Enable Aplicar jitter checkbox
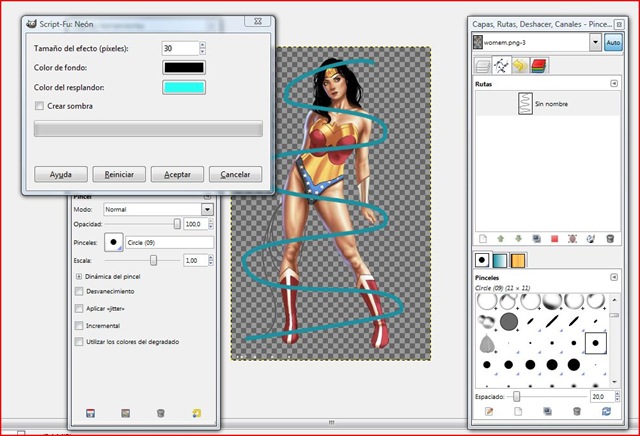Viewport: 640px width, 436px height. (x=79, y=309)
